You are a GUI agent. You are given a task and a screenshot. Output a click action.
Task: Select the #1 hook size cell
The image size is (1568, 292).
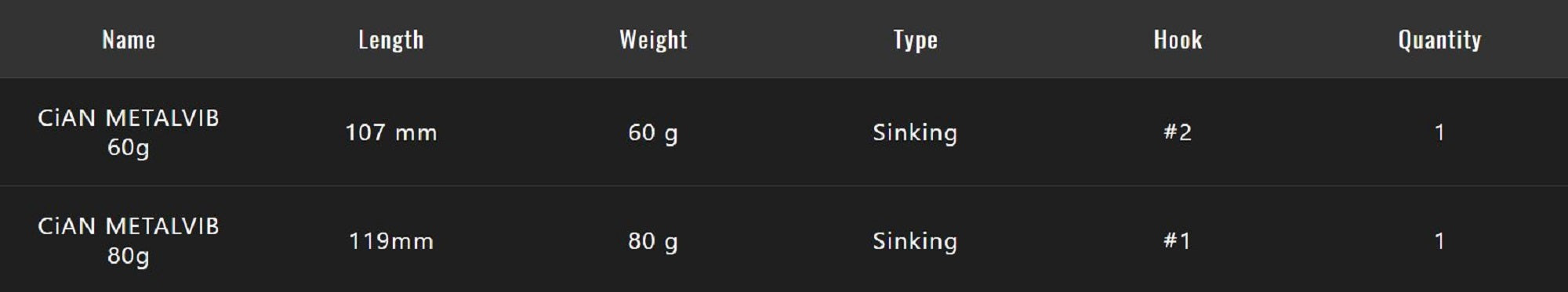coord(1178,241)
